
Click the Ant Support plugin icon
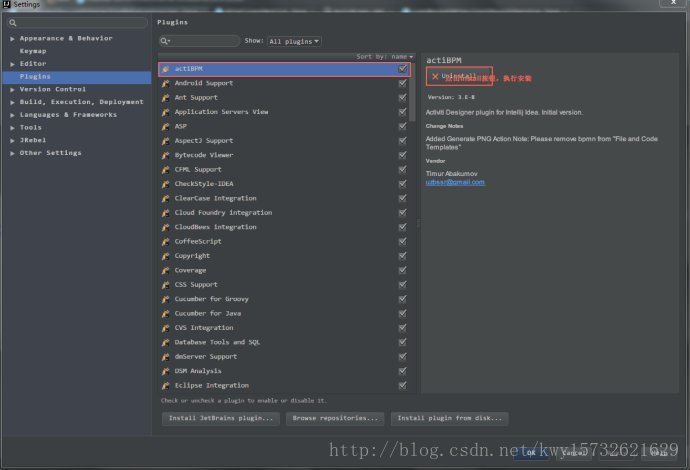click(165, 98)
